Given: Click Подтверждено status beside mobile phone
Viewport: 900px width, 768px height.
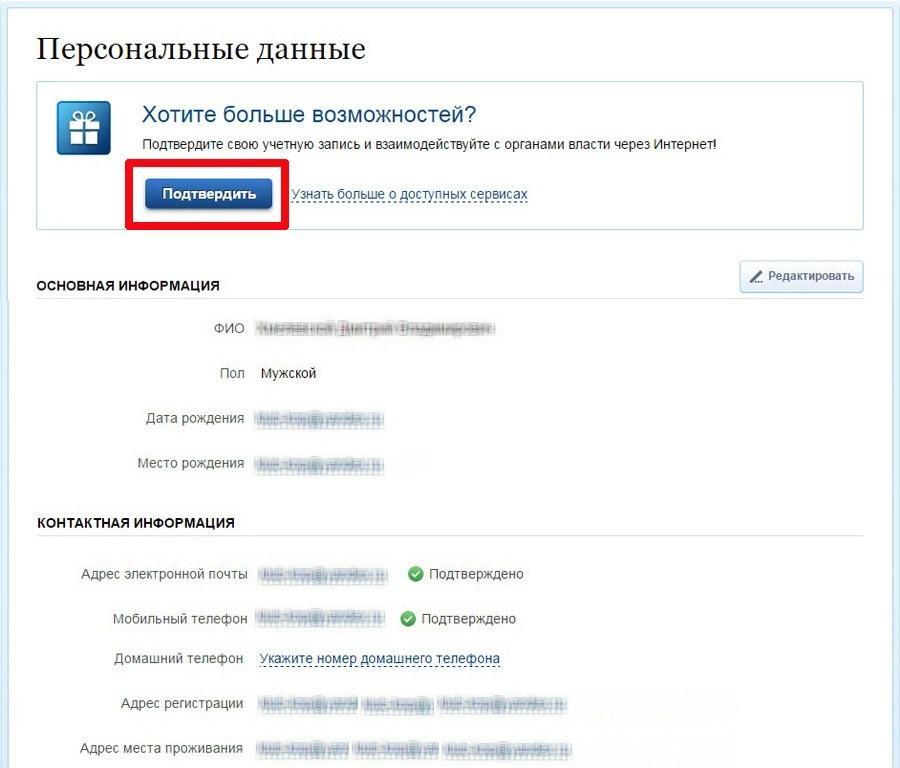Looking at the screenshot, I should pos(468,619).
